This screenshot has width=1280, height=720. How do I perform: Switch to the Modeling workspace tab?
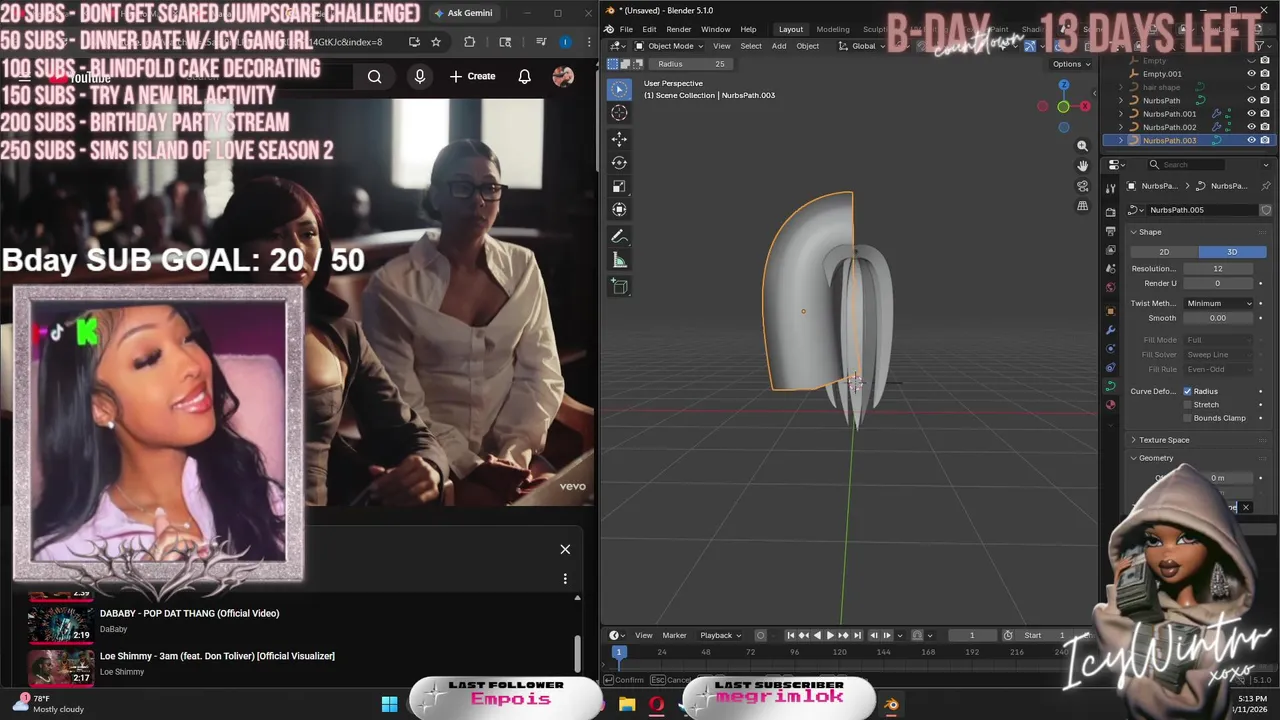click(x=832, y=29)
